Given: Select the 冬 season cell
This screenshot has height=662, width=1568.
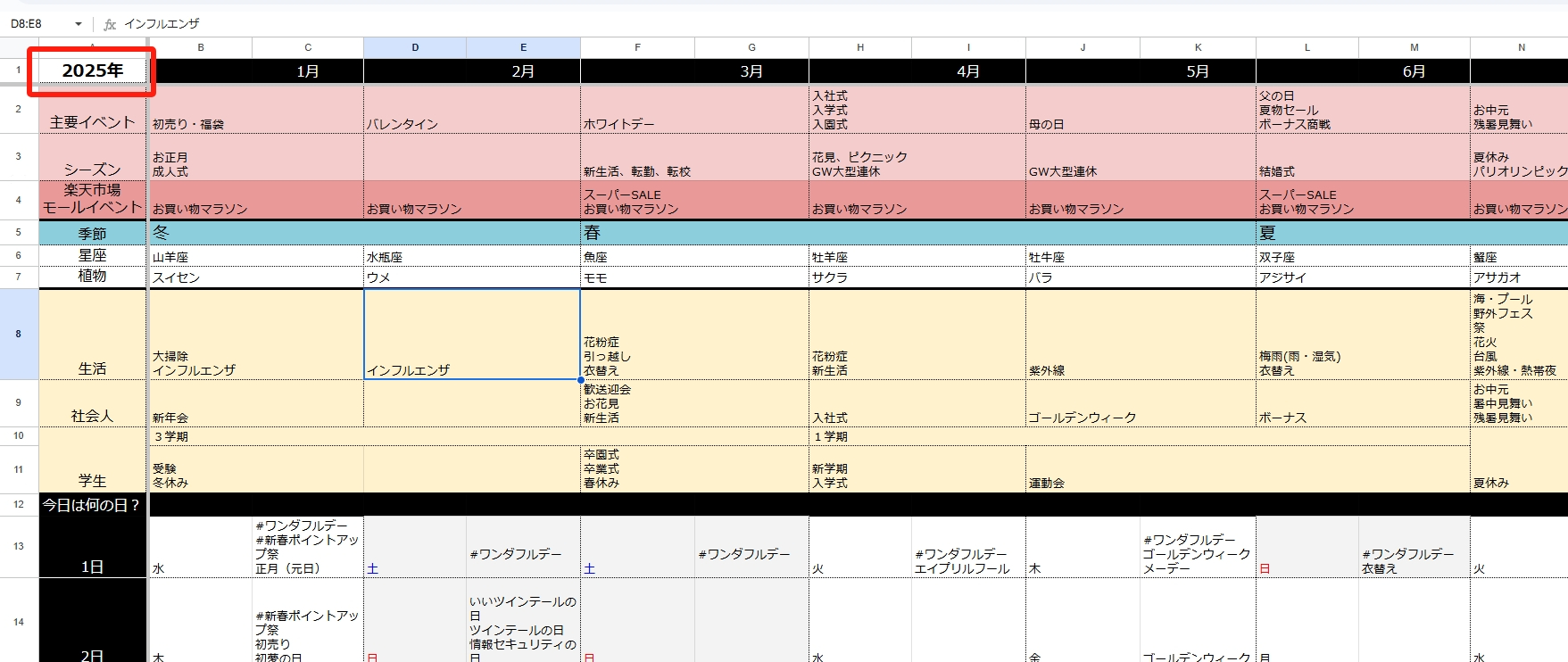Looking at the screenshot, I should (x=364, y=233).
